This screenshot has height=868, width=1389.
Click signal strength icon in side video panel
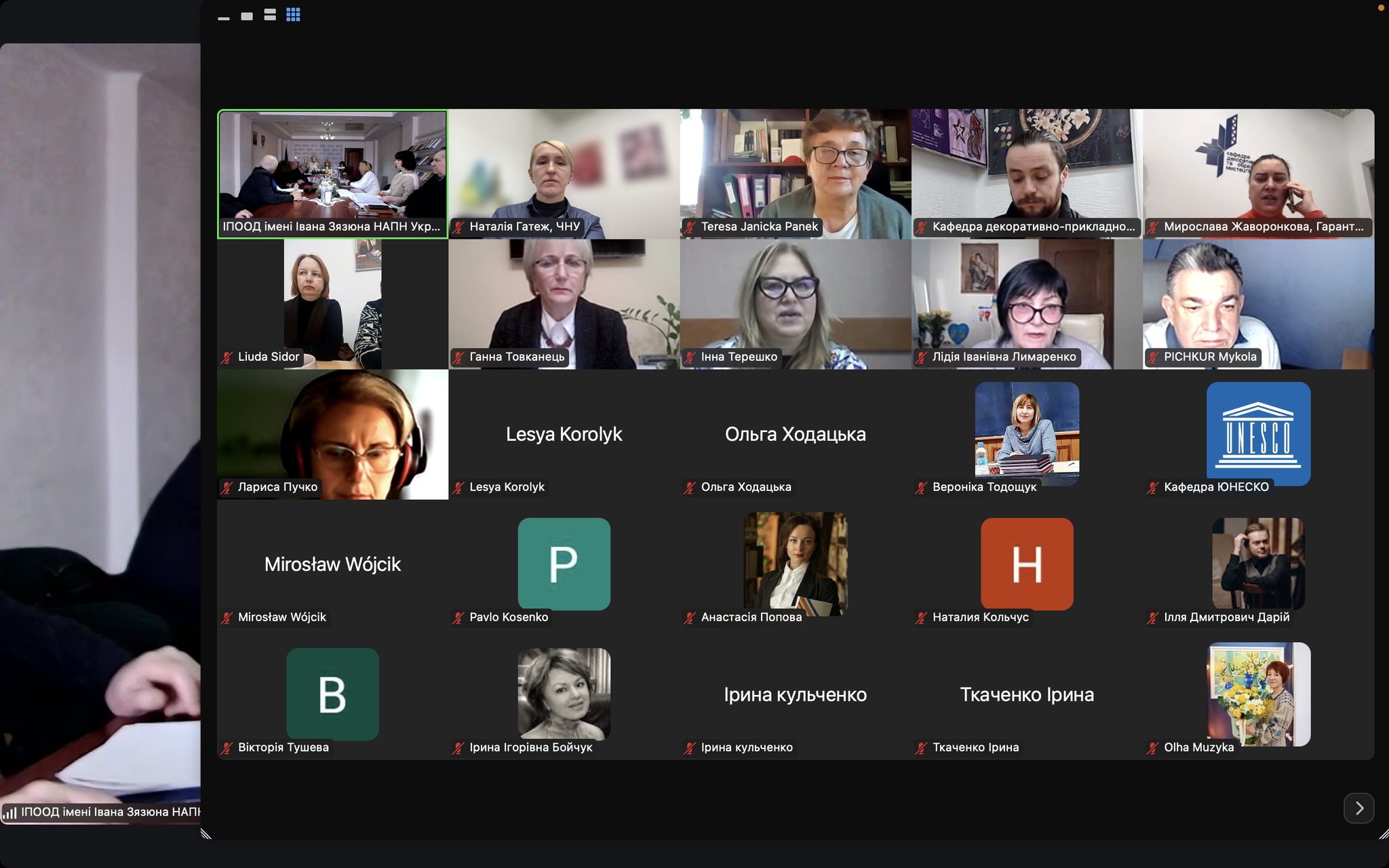10,812
